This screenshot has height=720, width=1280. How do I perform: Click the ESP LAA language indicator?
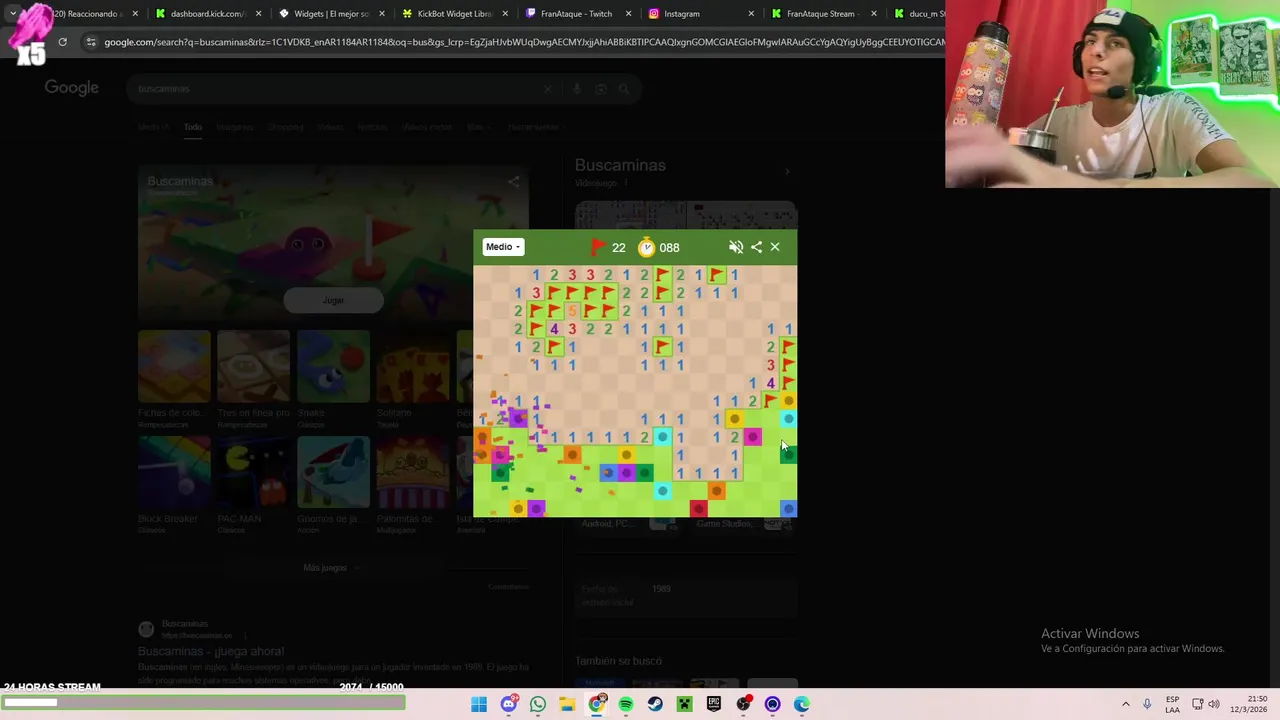pos(1172,704)
